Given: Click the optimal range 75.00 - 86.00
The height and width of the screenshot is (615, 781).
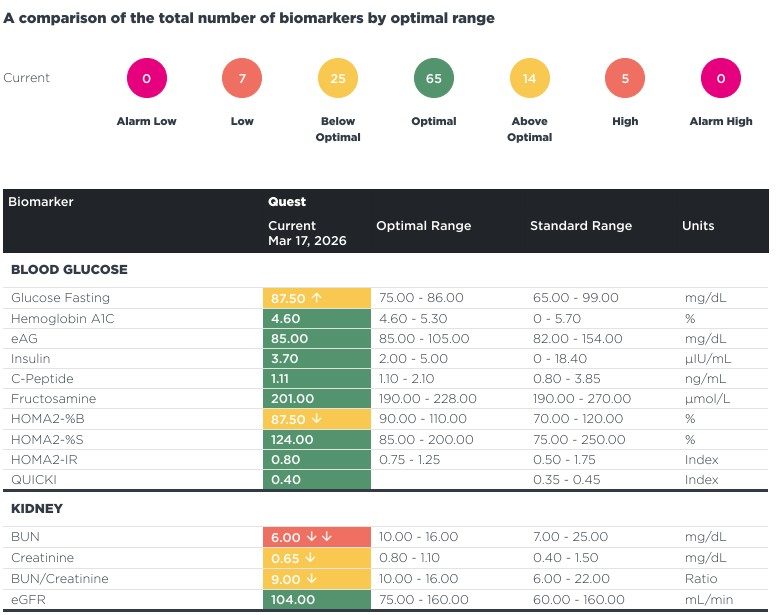Looking at the screenshot, I should [x=421, y=298].
